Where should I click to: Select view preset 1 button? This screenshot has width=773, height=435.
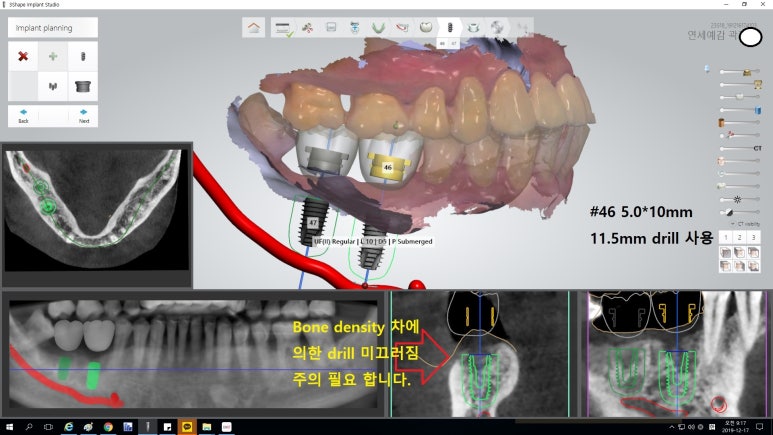click(727, 237)
